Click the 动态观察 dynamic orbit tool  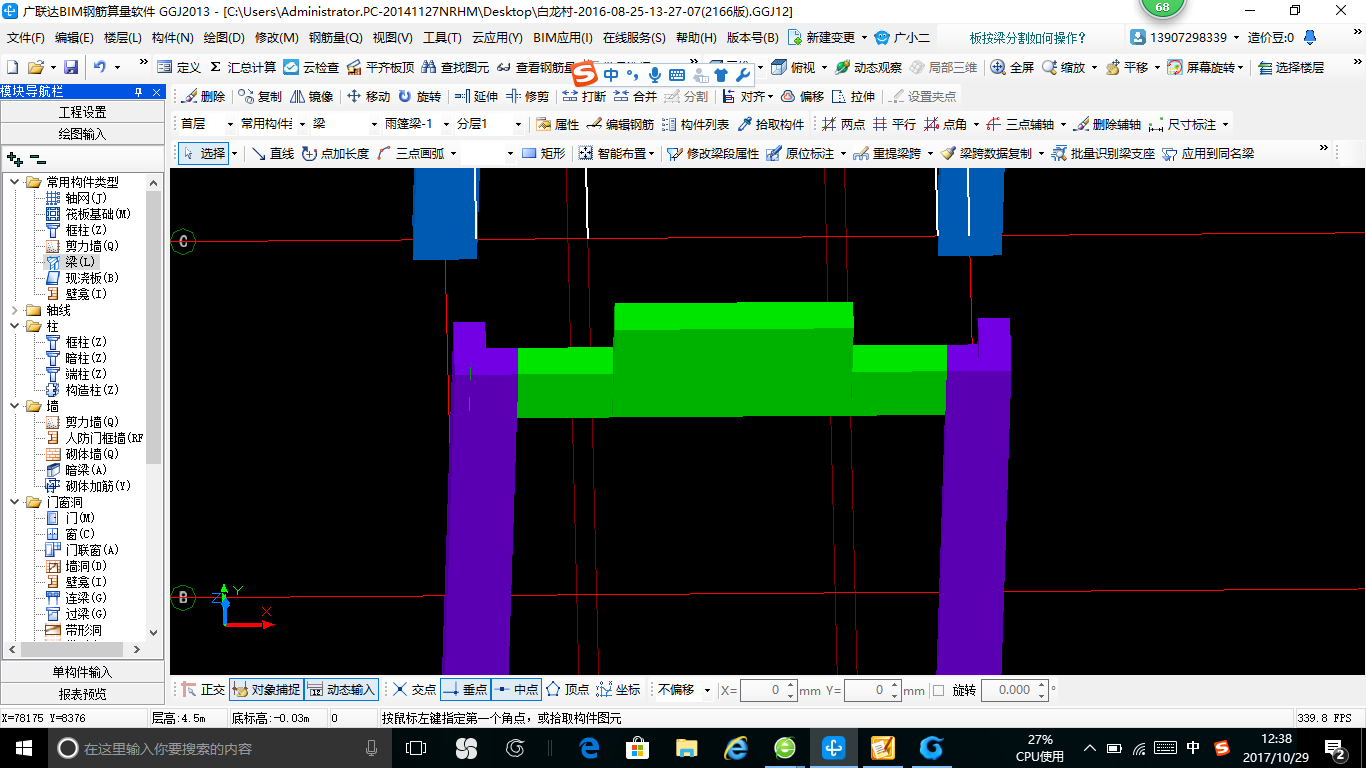(868, 67)
